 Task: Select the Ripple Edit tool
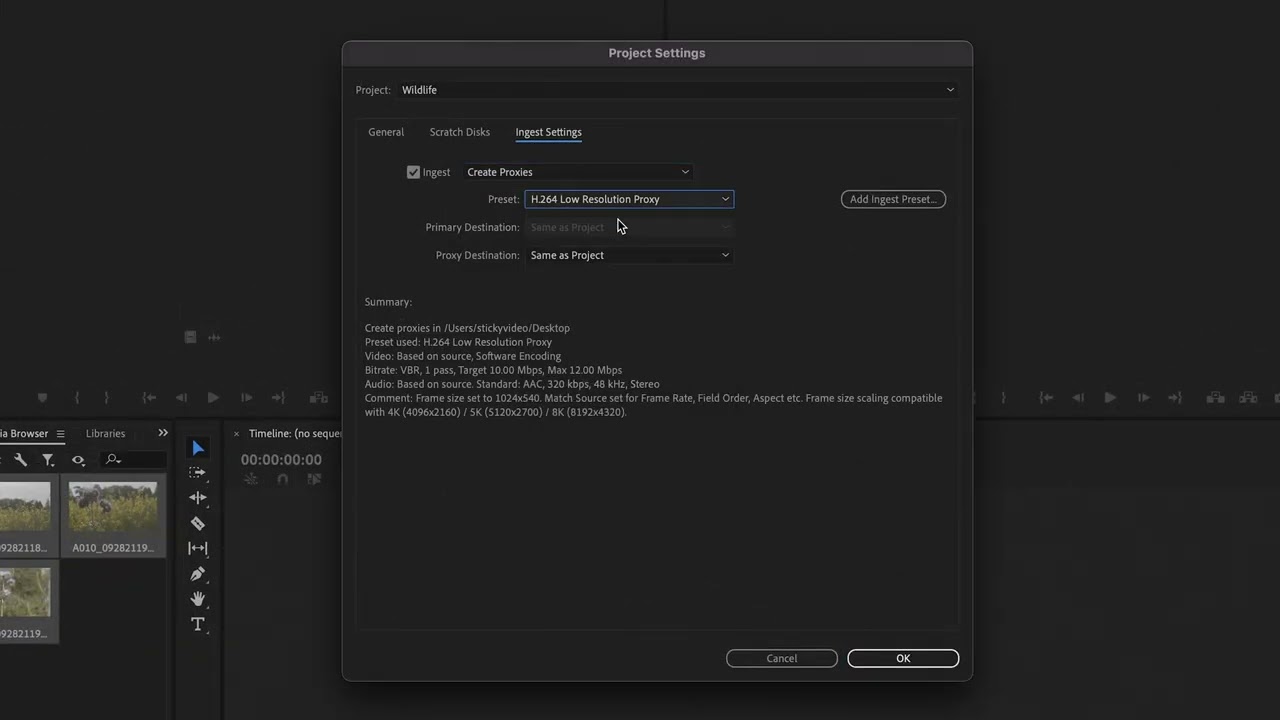[x=198, y=497]
